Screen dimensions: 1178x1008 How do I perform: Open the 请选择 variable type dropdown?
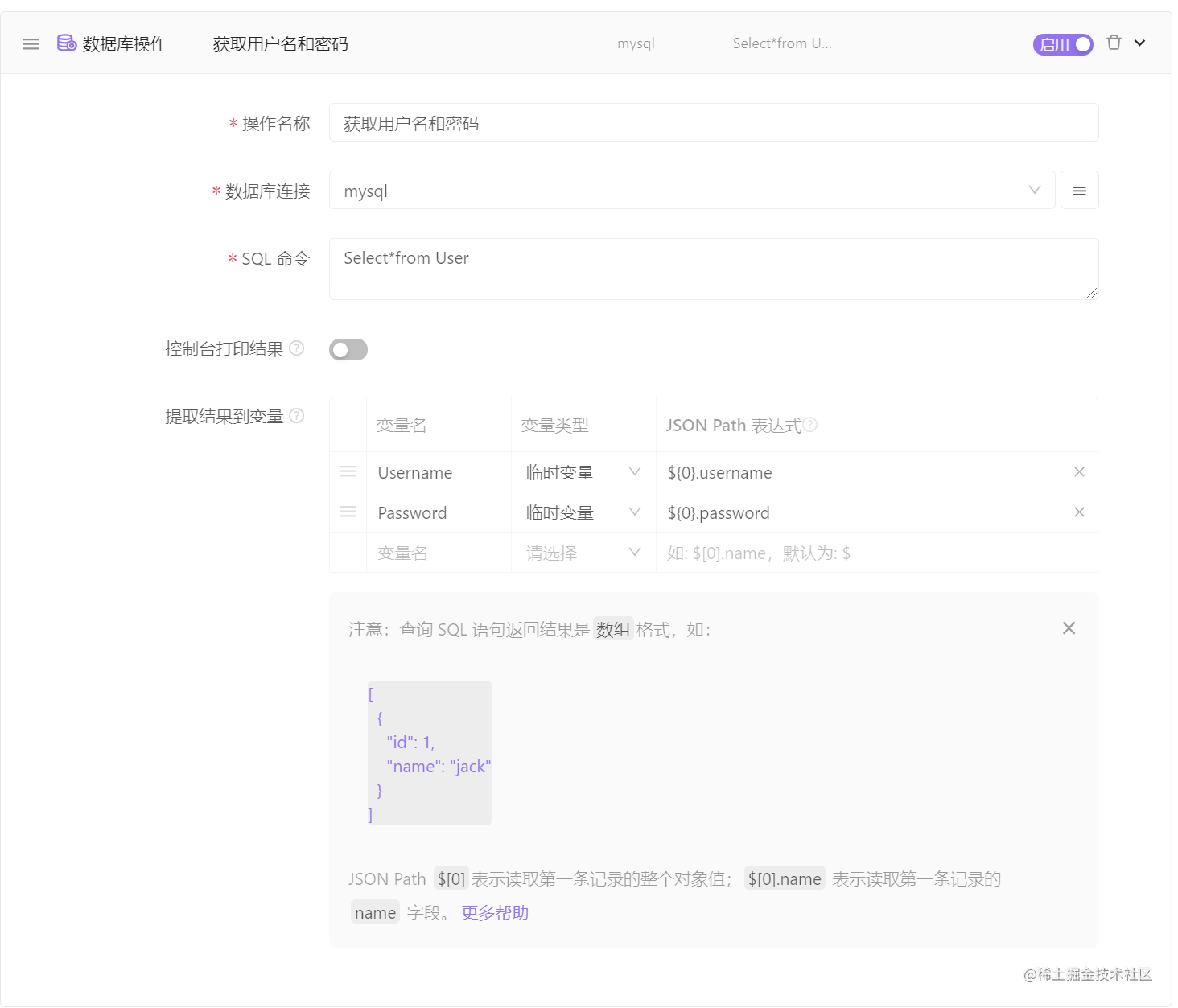tap(583, 553)
